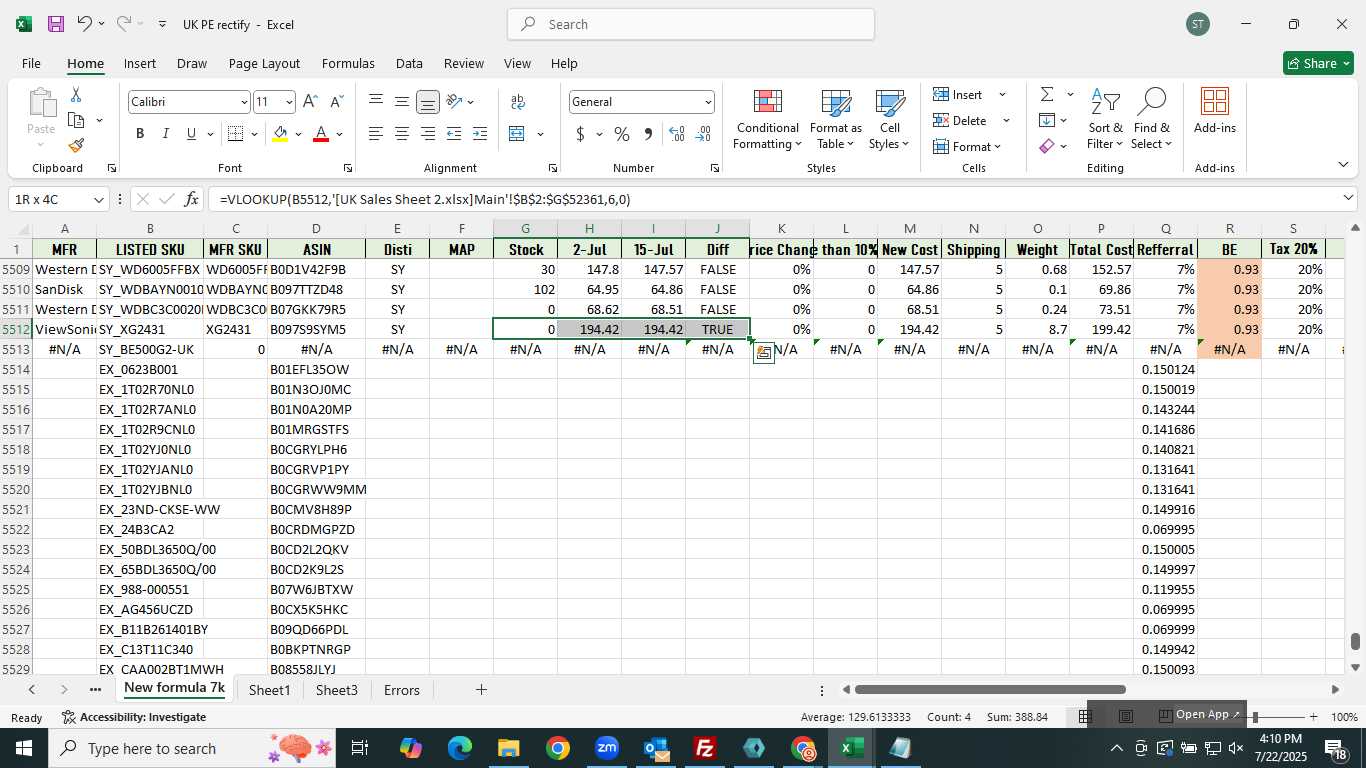Open Find & Select magnifier
This screenshot has width=1366, height=768.
1151,118
